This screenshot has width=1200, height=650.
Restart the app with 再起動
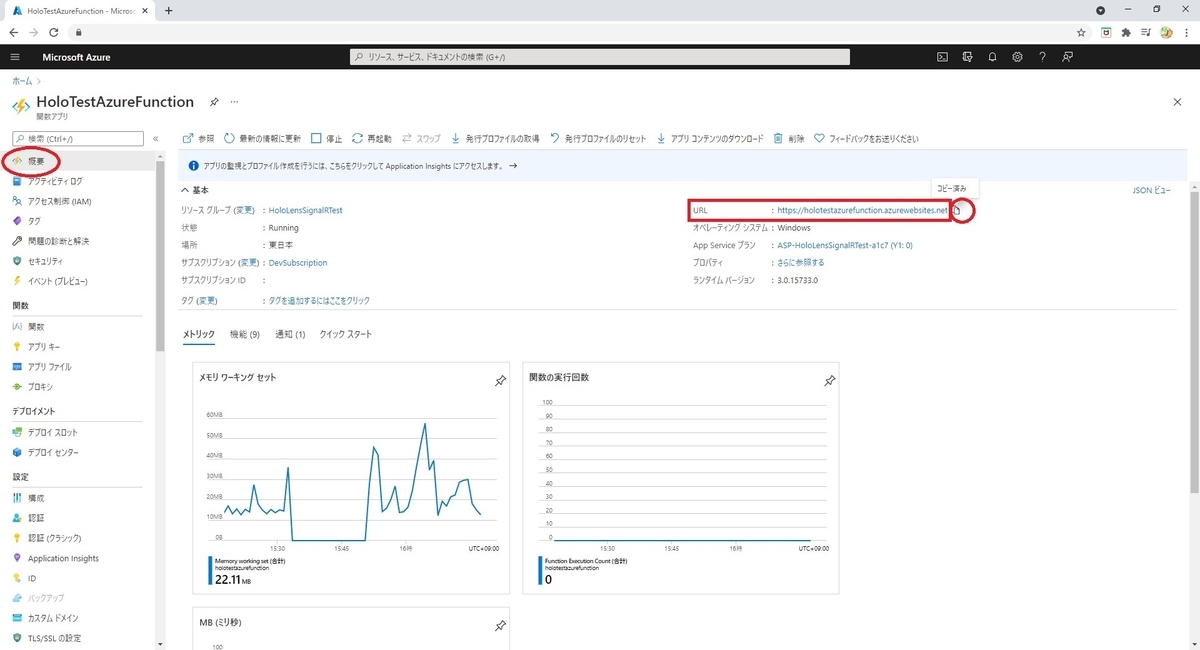pos(371,139)
